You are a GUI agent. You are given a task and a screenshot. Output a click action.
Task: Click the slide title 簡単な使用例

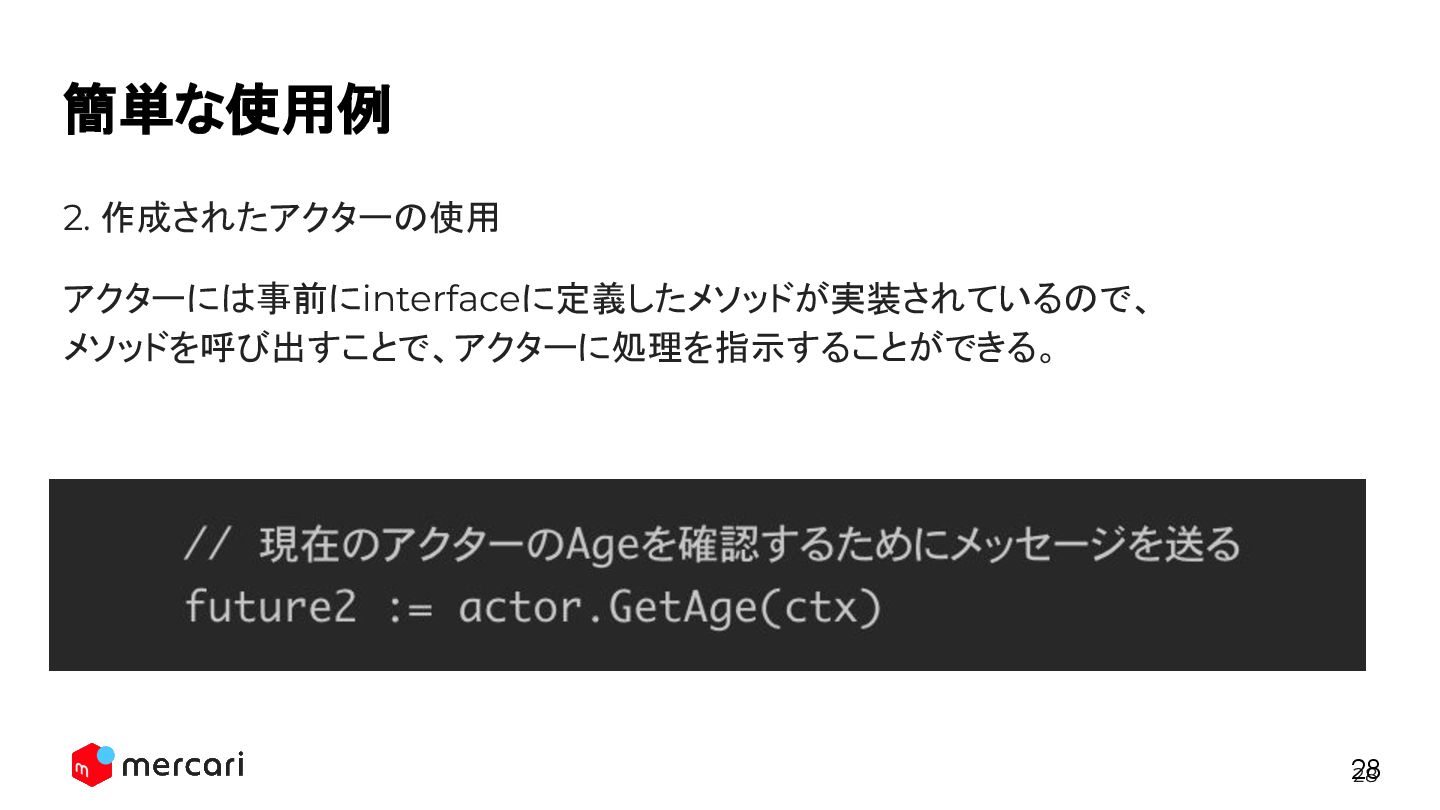tap(226, 109)
